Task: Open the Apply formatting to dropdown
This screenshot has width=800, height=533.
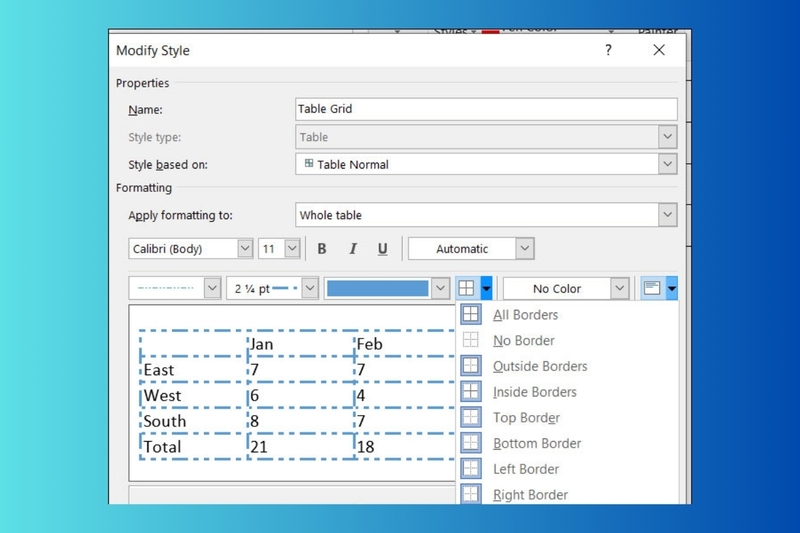Action: [667, 215]
